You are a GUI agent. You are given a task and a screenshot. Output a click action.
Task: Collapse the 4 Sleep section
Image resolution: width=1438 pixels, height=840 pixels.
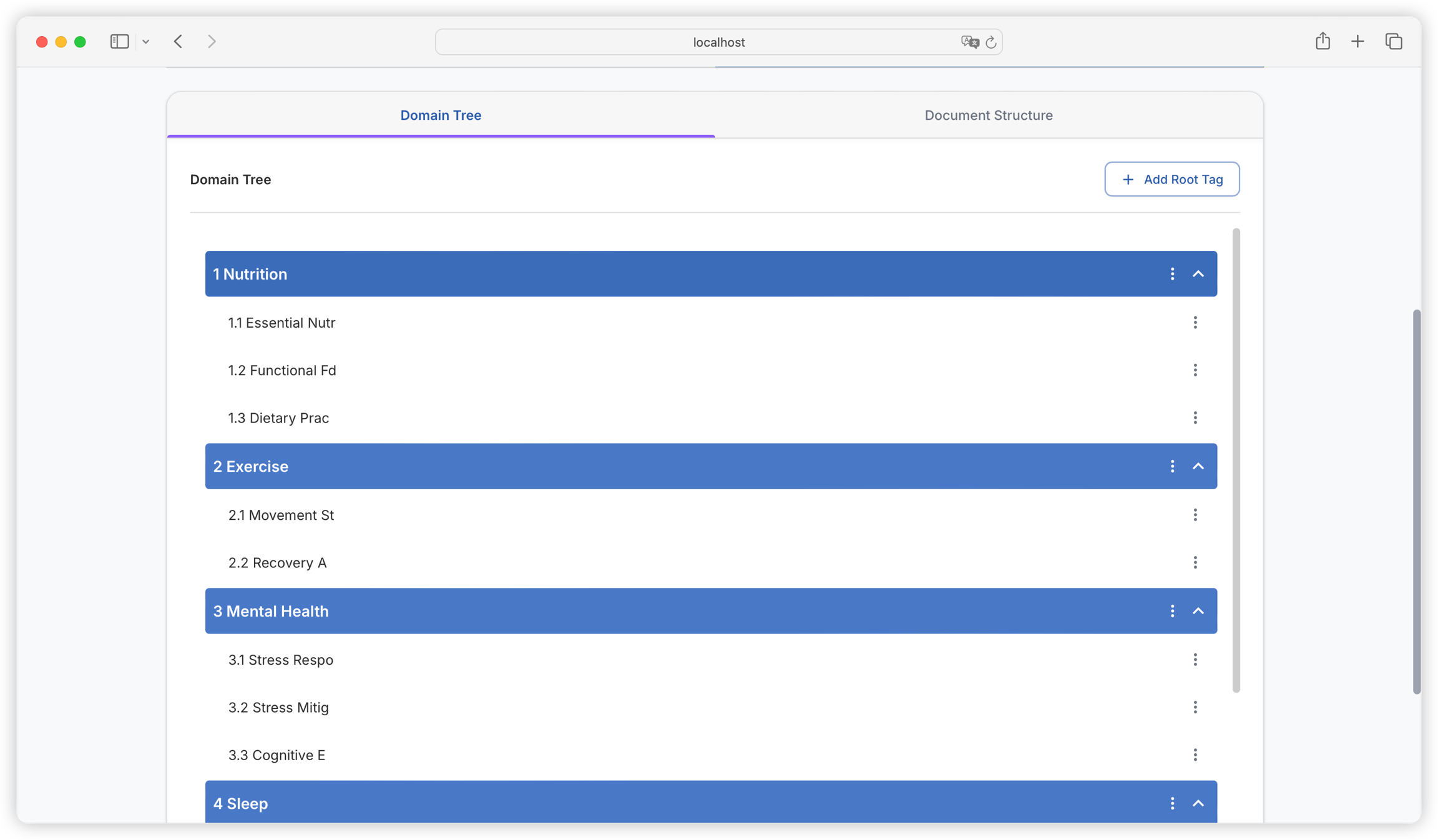click(x=1198, y=803)
